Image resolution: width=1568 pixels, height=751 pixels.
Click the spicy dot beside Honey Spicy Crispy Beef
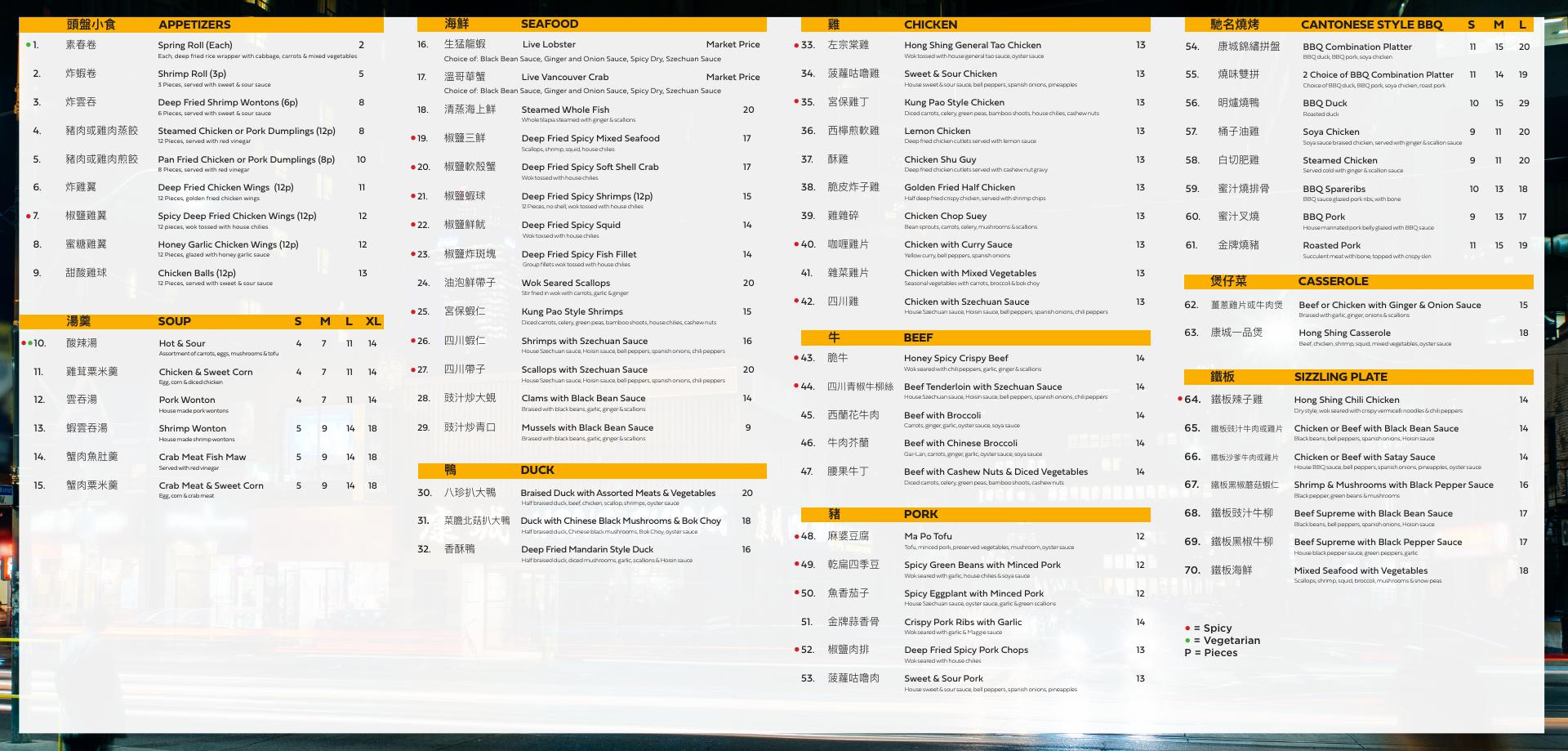click(796, 358)
